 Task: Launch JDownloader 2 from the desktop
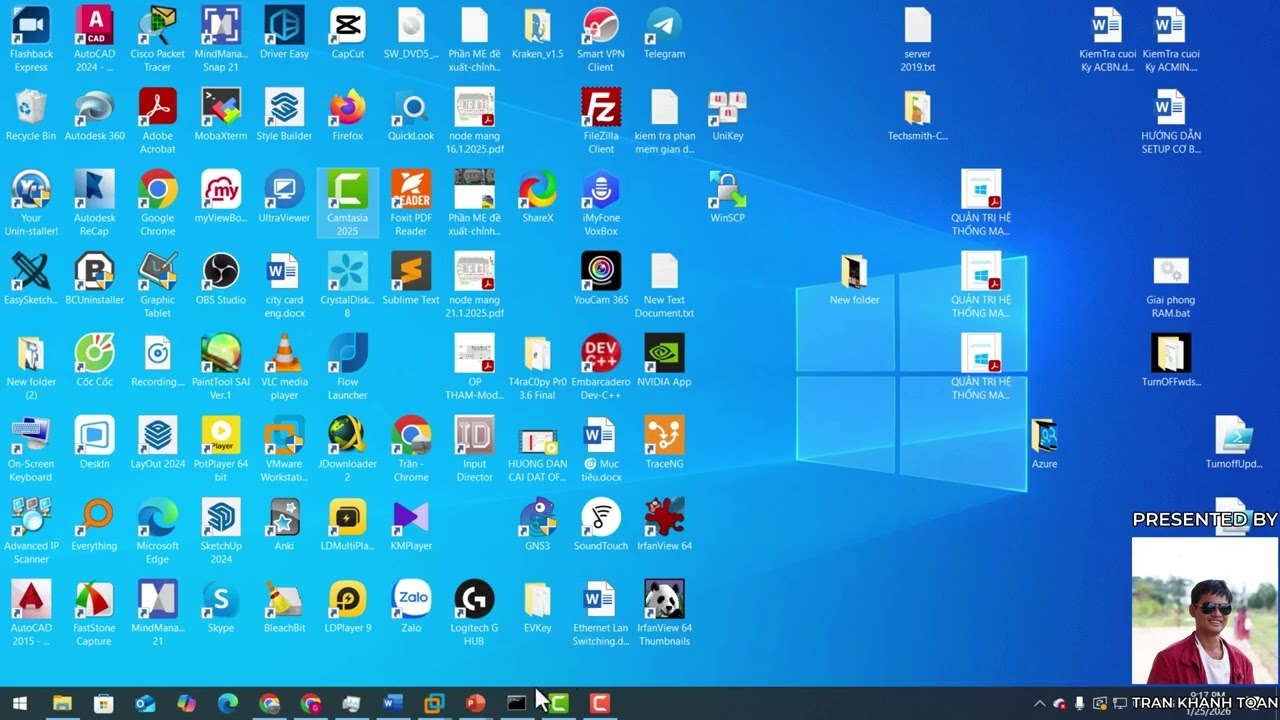pyautogui.click(x=347, y=450)
